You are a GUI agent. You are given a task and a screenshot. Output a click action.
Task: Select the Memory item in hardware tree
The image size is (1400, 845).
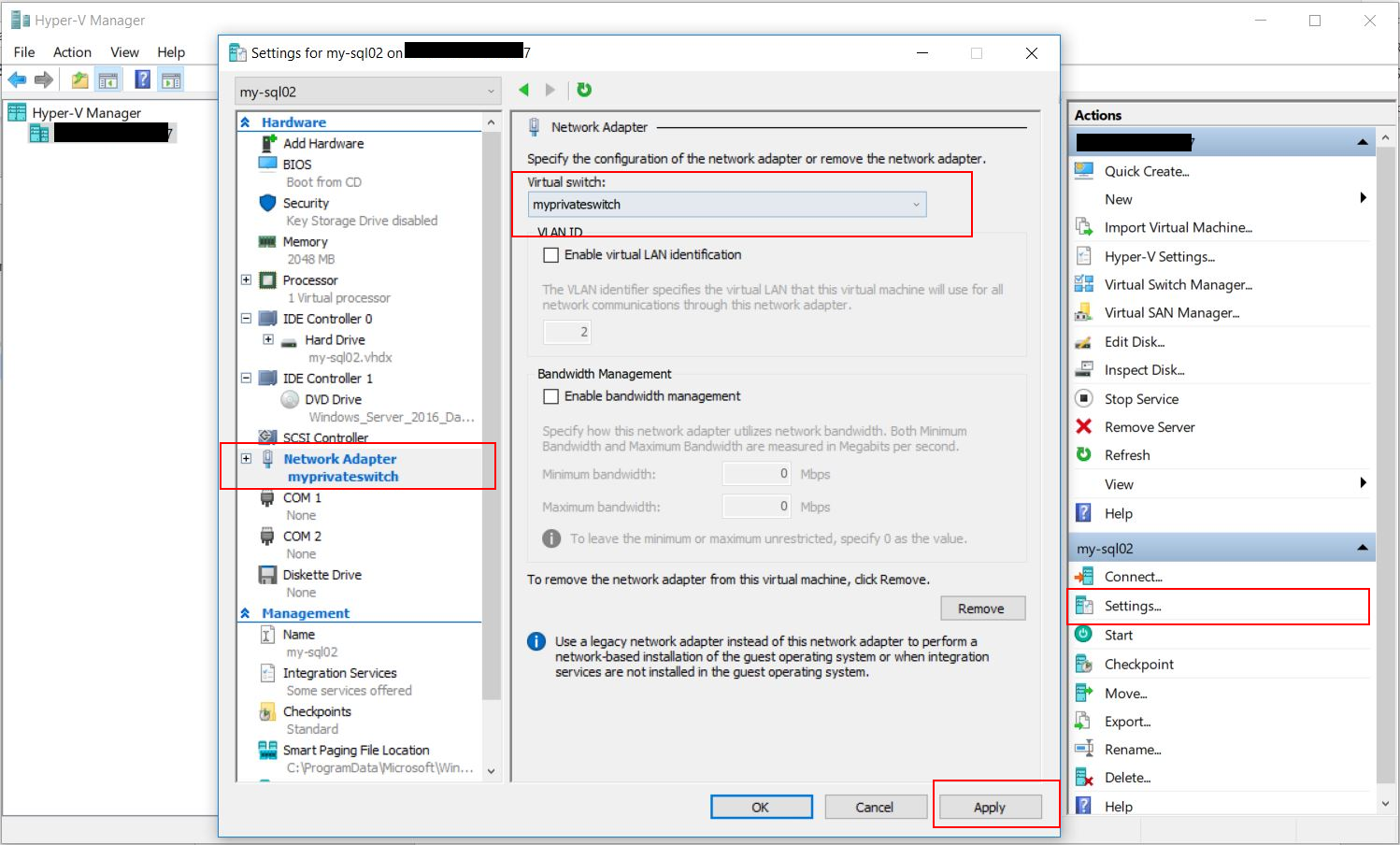[x=305, y=241]
